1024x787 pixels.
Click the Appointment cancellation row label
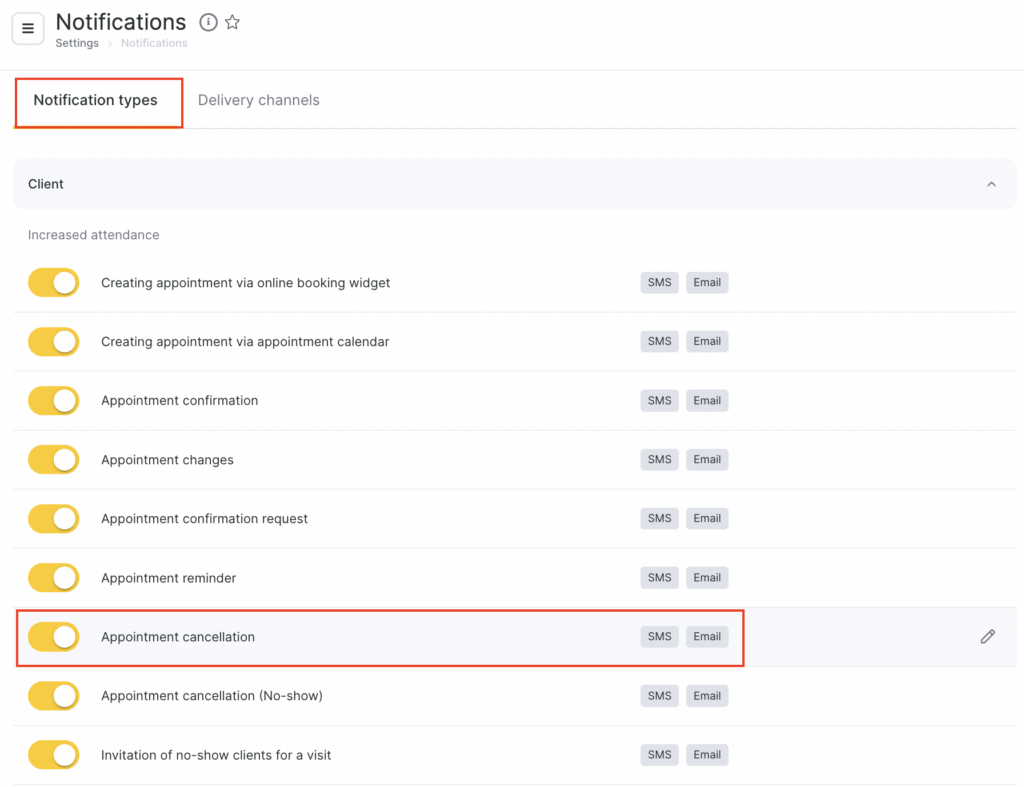tap(178, 637)
